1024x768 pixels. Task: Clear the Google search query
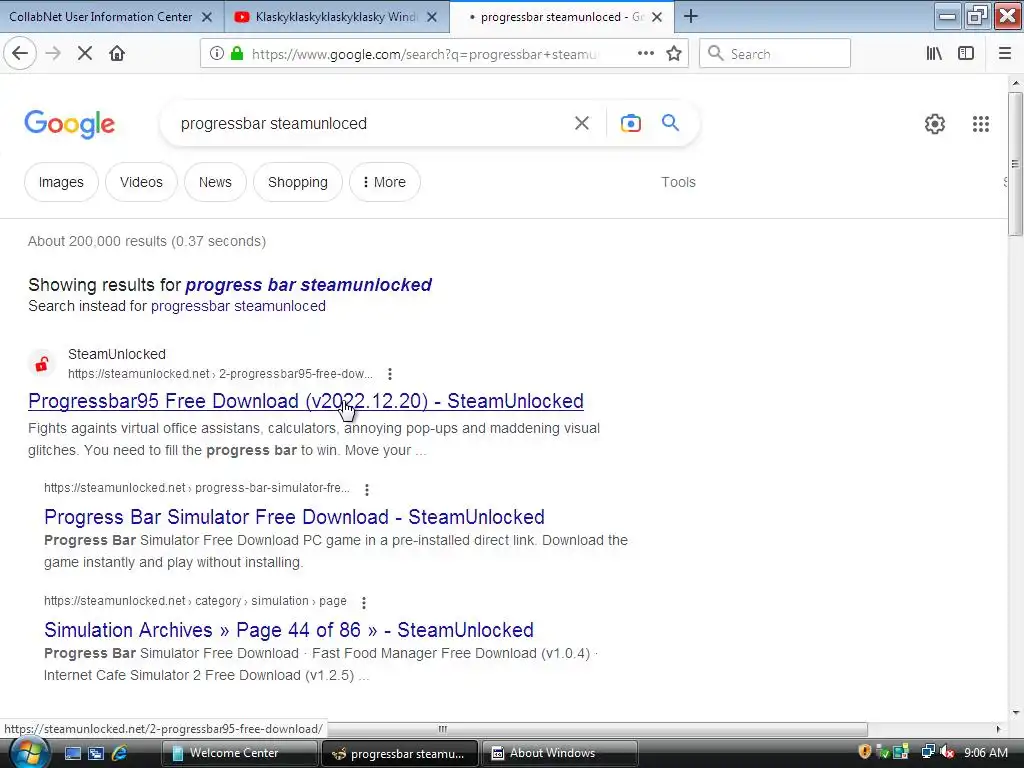582,123
